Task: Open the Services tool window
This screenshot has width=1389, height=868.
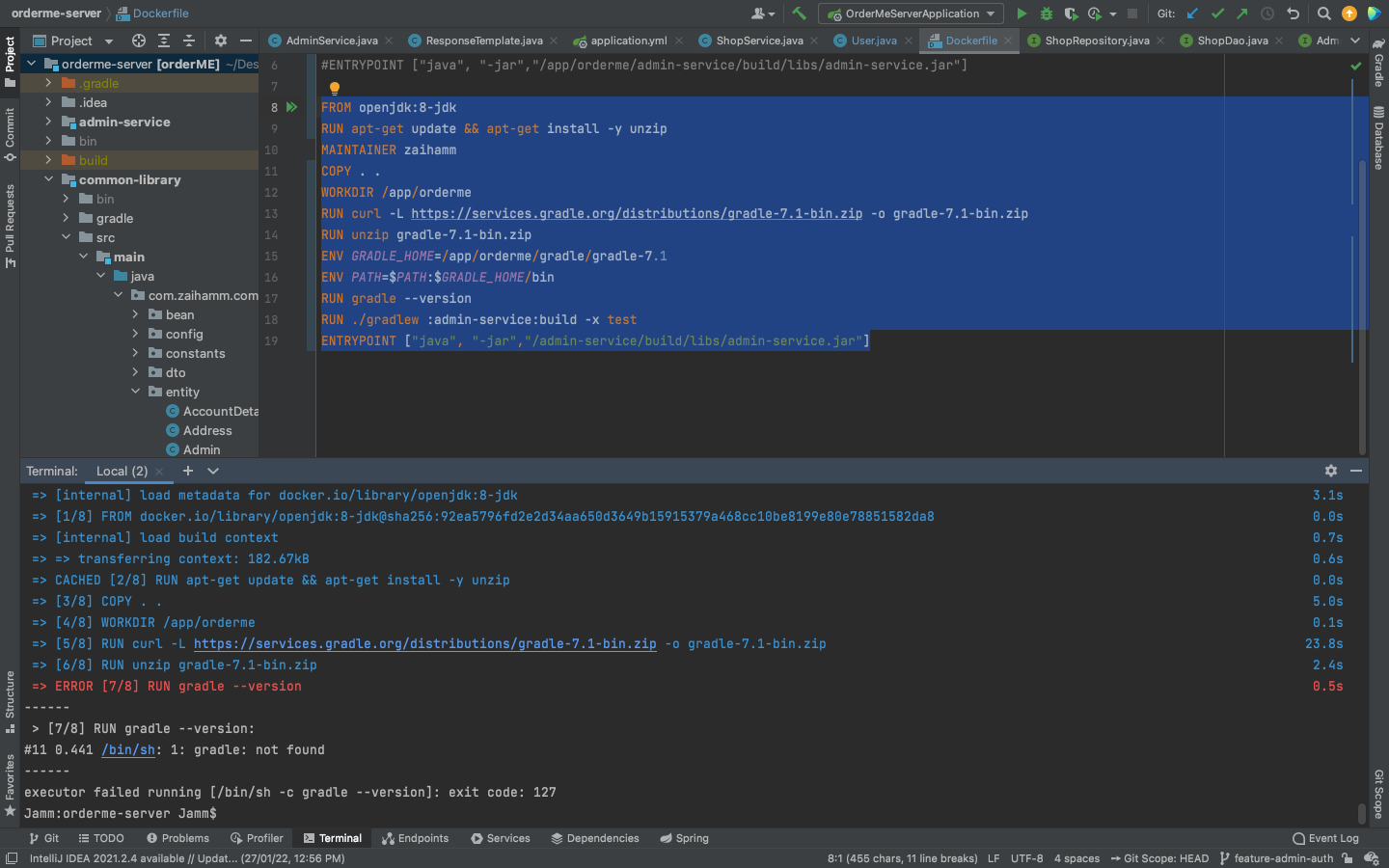Action: coord(501,838)
